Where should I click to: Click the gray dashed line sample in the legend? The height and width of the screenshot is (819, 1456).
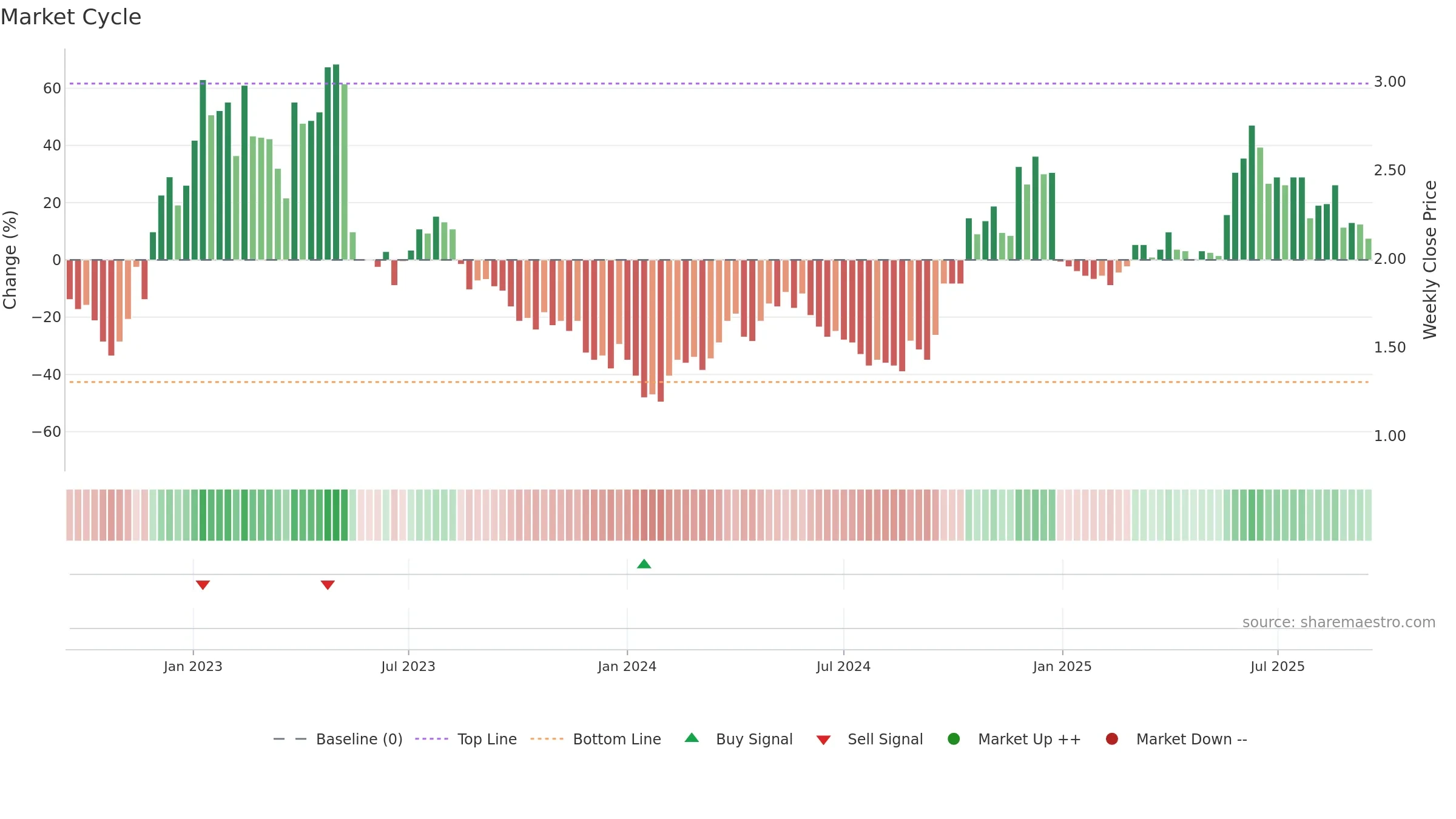(290, 739)
